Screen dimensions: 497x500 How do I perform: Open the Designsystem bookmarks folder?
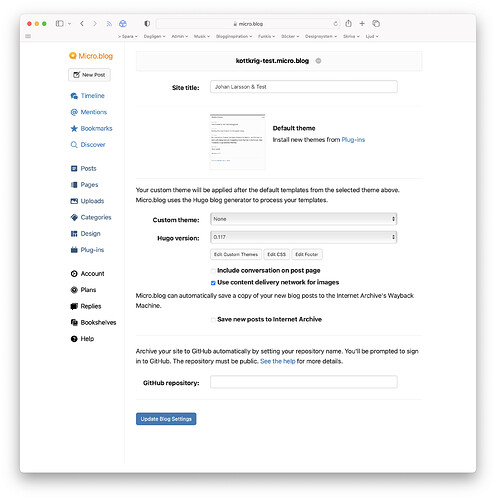point(321,36)
